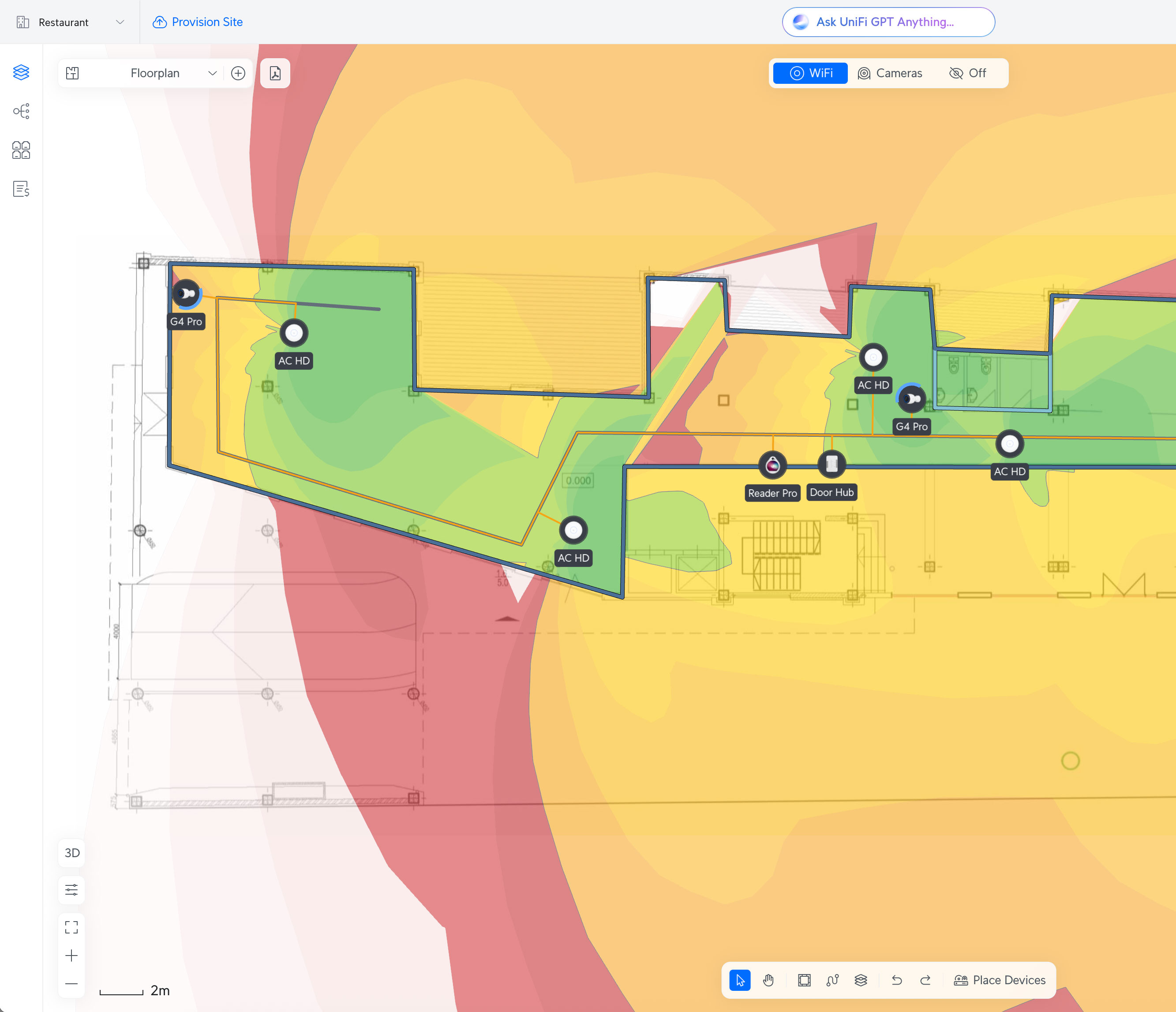Screen dimensions: 1176x1012
Task: Click the Place Devices button
Action: tap(1000, 980)
